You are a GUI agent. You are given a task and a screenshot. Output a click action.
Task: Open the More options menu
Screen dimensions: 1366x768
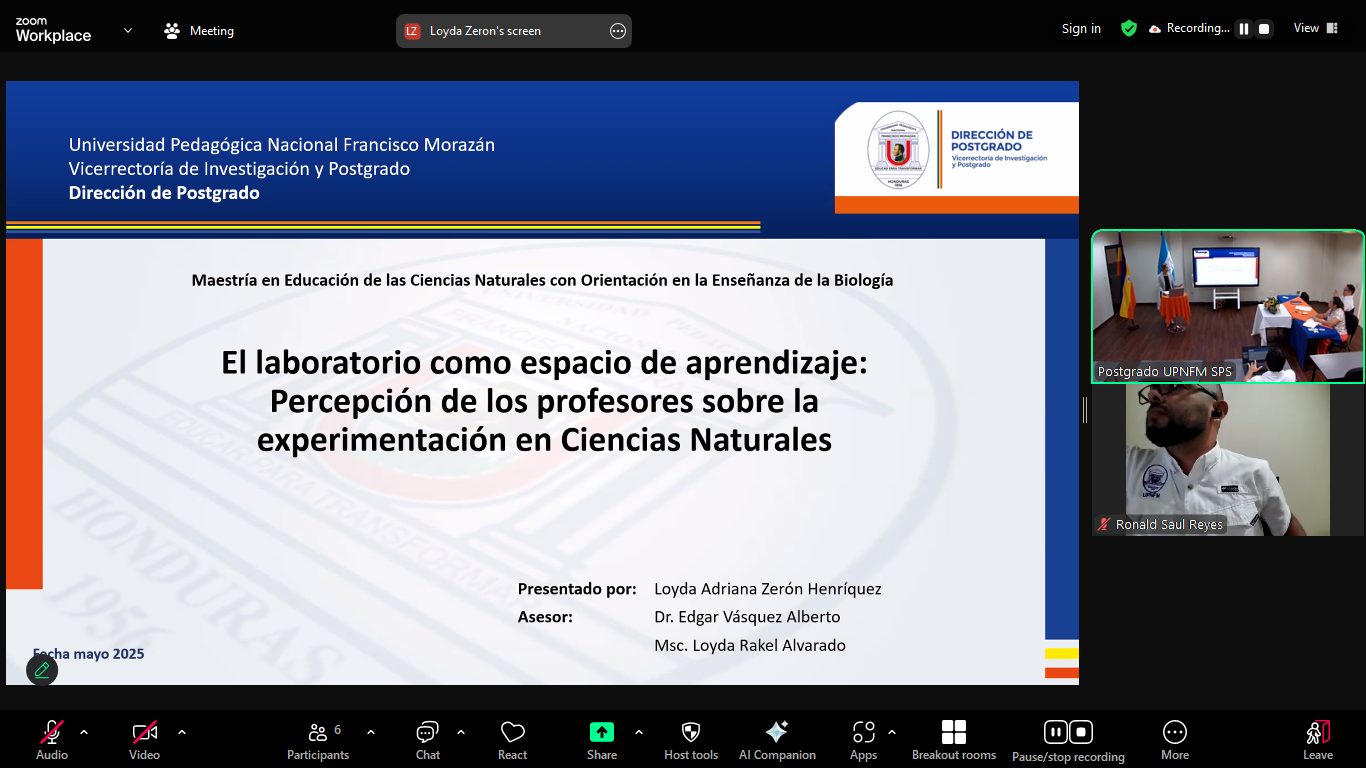[1175, 740]
